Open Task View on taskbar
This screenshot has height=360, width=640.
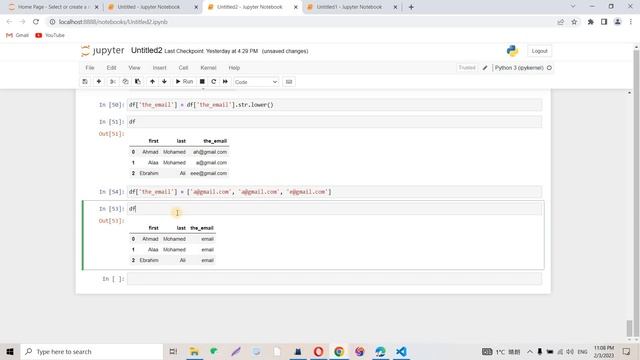coord(173,351)
